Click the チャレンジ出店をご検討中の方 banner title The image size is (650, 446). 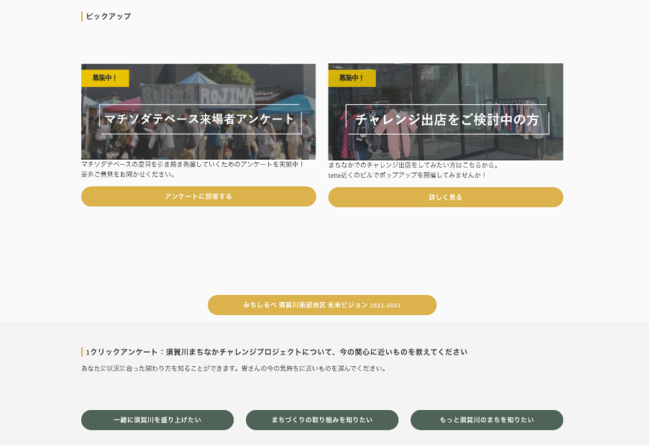(446, 120)
